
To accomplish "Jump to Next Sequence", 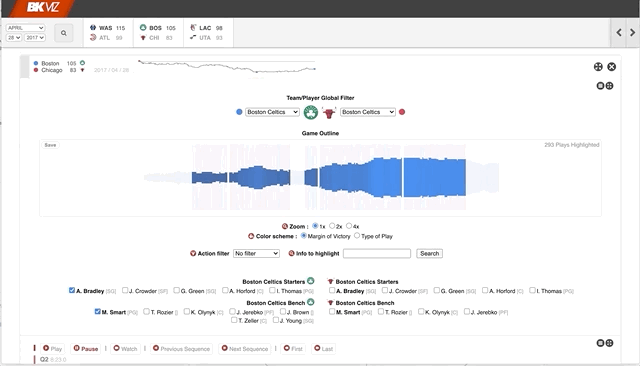I will [x=244, y=348].
